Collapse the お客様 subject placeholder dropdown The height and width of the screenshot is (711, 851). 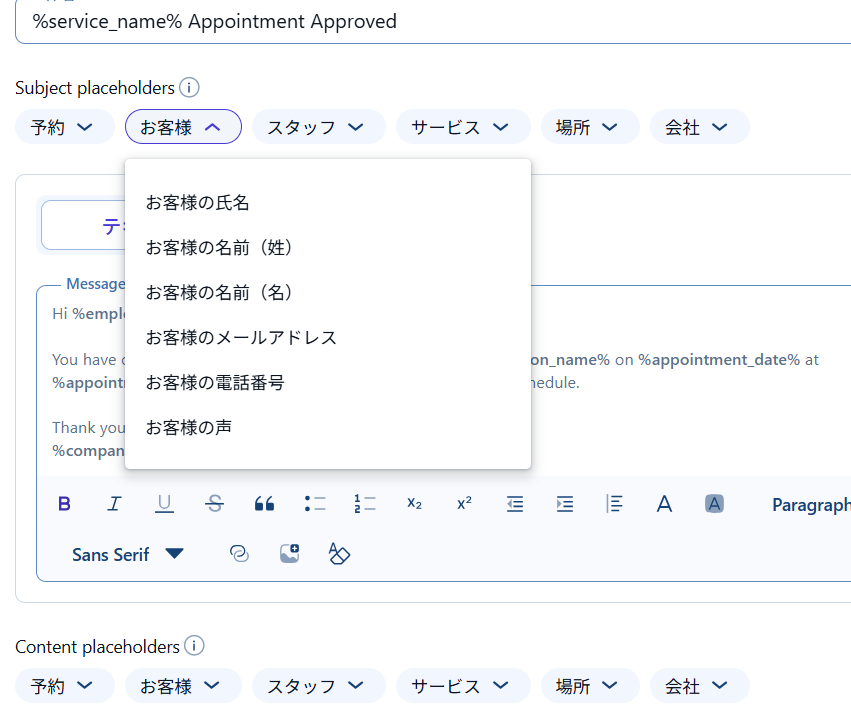183,127
